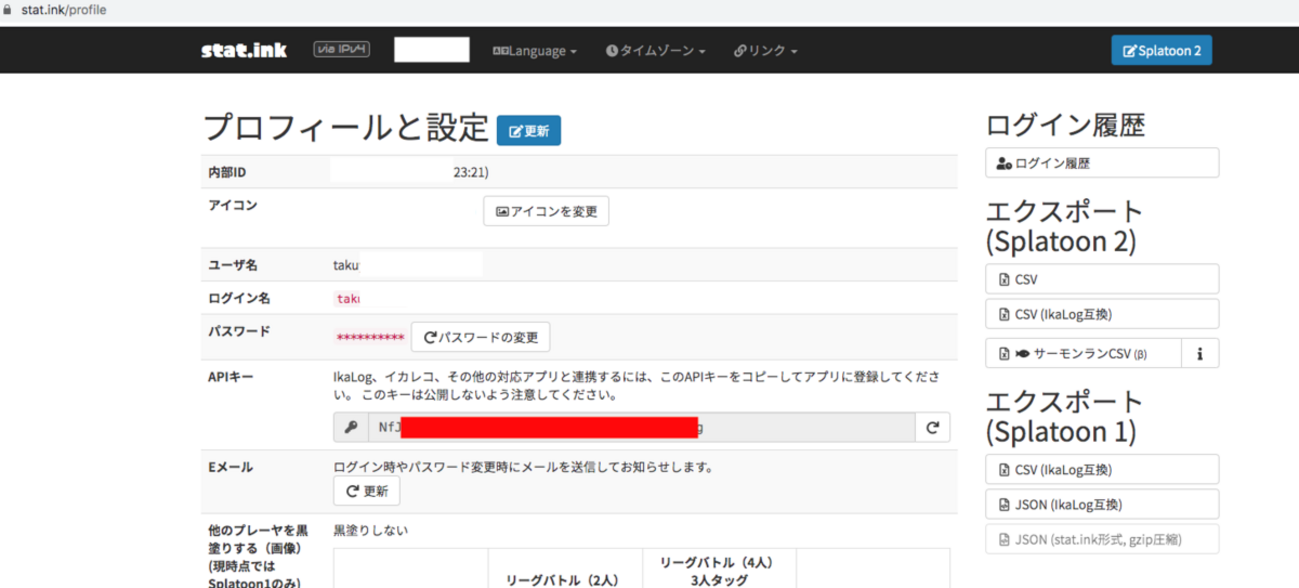Click the info icon next to サーモンランCSV
The width and height of the screenshot is (1299, 588).
[x=1200, y=353]
